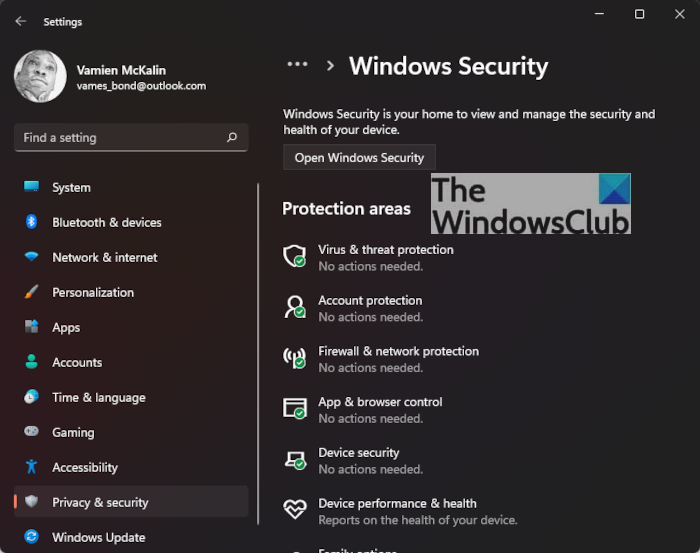Click the Vamien McKalin profile picture
The width and height of the screenshot is (700, 553).
click(40, 77)
